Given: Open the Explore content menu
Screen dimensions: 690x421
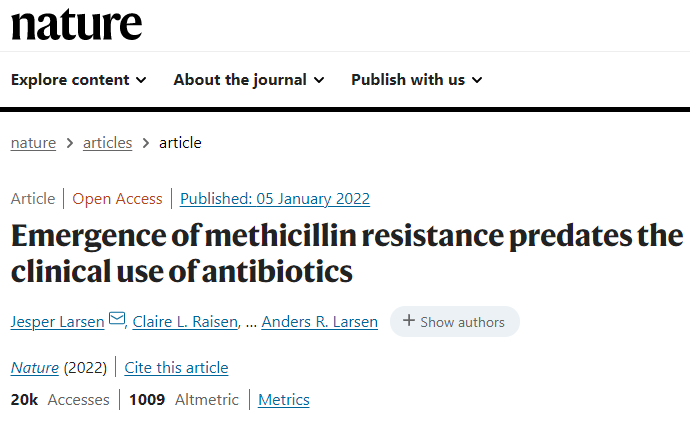Looking at the screenshot, I should pyautogui.click(x=79, y=80).
